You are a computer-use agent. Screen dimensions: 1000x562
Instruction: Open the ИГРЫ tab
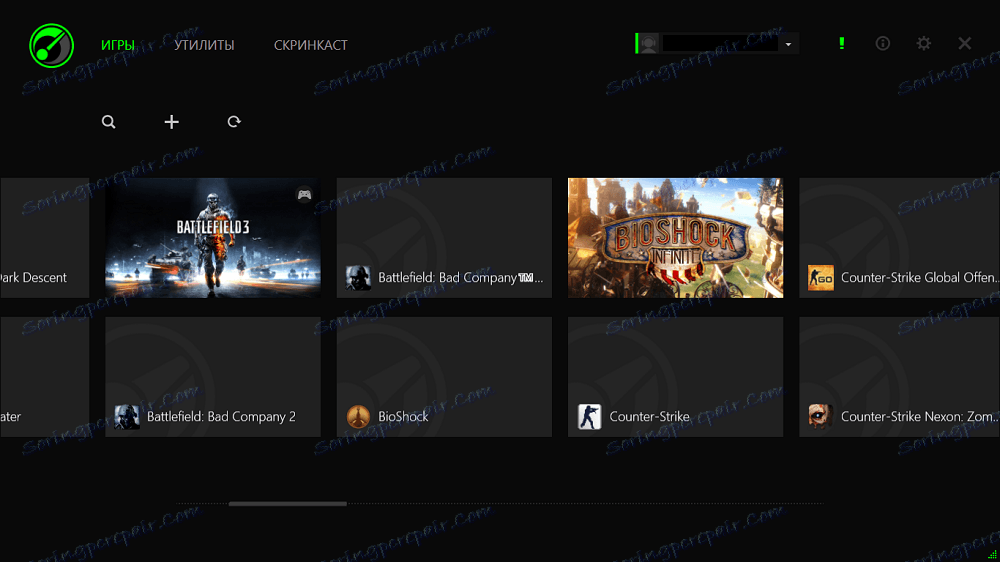[x=118, y=45]
